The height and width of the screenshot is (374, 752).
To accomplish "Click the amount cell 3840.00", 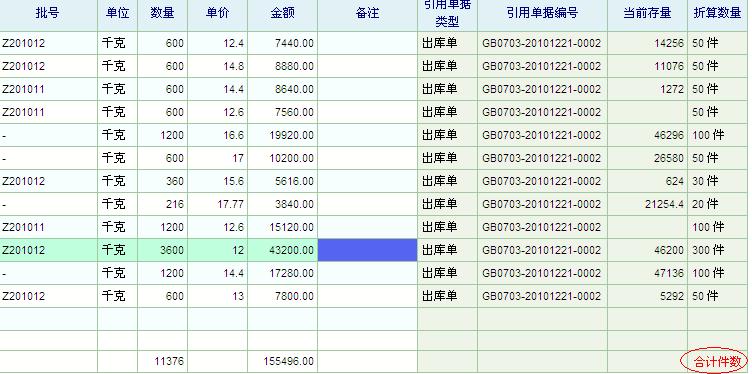I will (282, 204).
